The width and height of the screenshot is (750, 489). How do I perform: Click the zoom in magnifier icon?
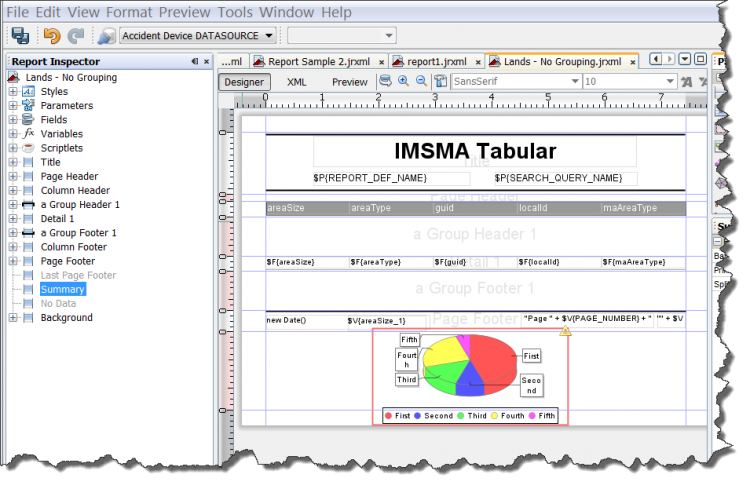click(404, 81)
